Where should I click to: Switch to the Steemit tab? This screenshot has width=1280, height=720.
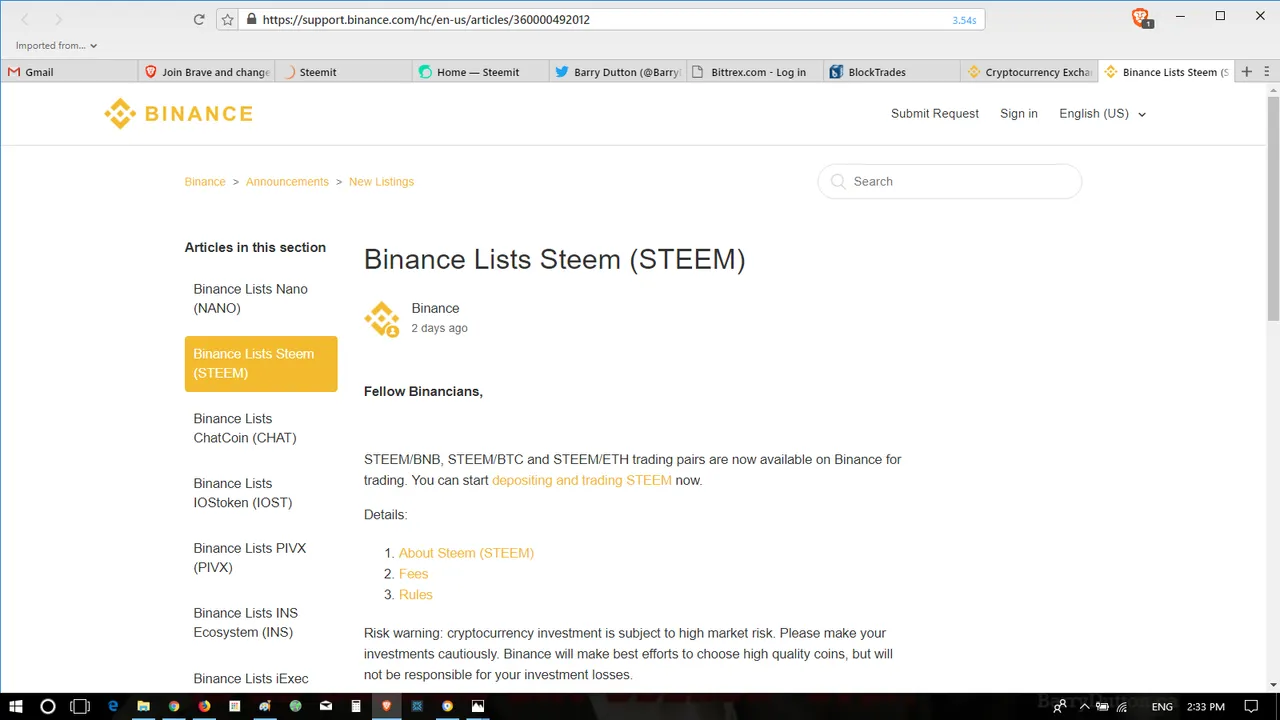pos(344,72)
